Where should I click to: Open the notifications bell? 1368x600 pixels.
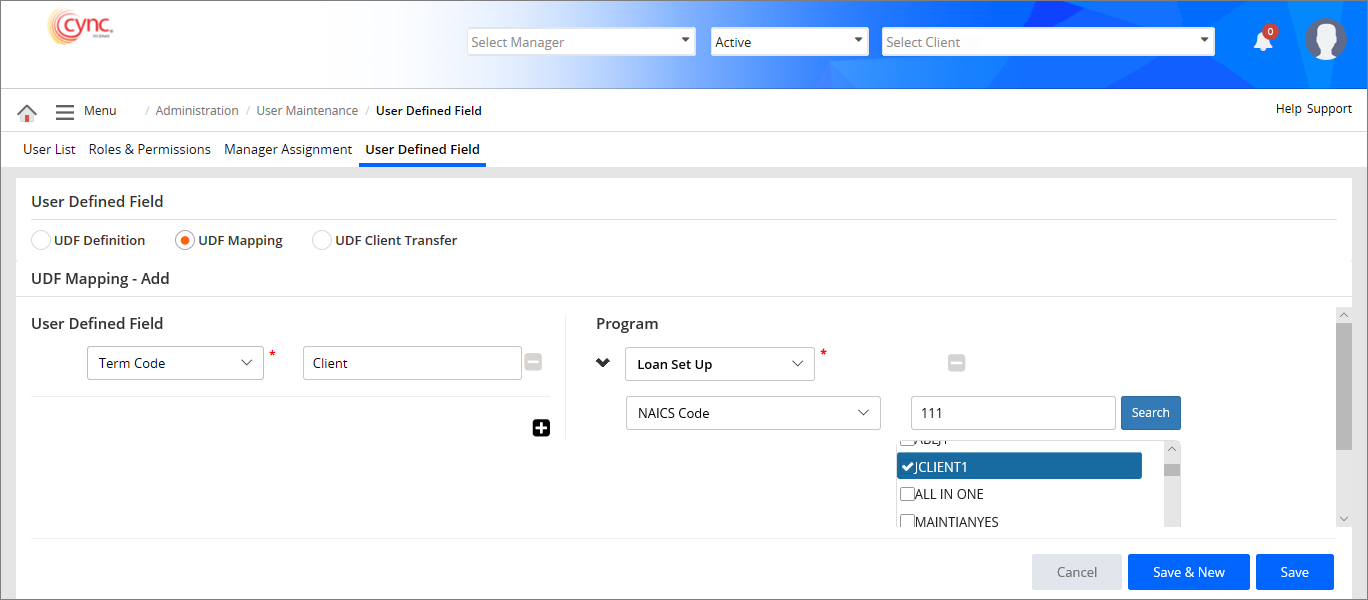[x=1263, y=41]
